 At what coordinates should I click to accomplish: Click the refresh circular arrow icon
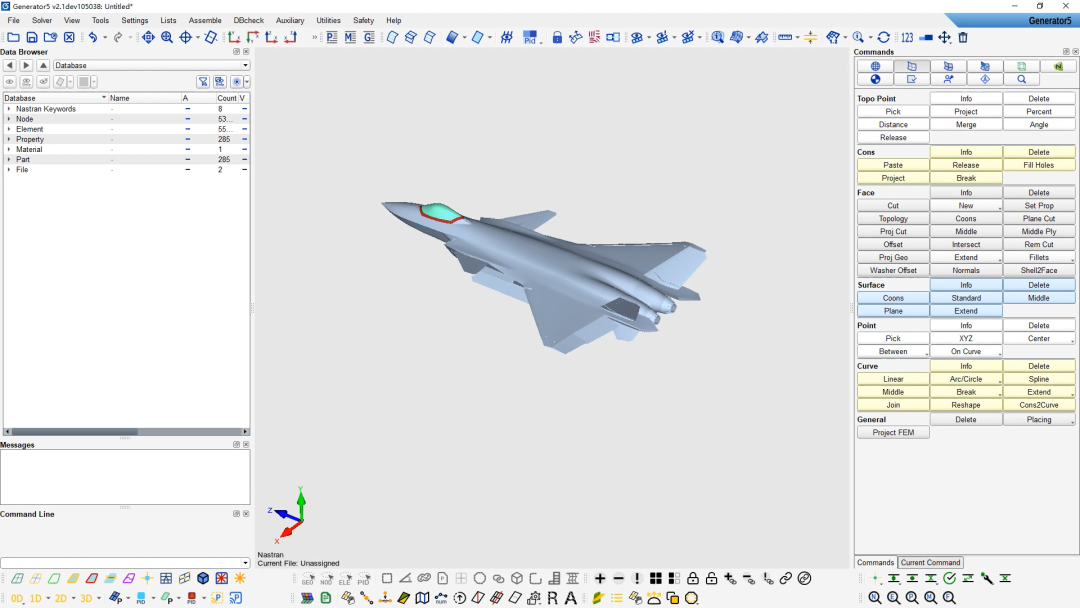(x=883, y=37)
